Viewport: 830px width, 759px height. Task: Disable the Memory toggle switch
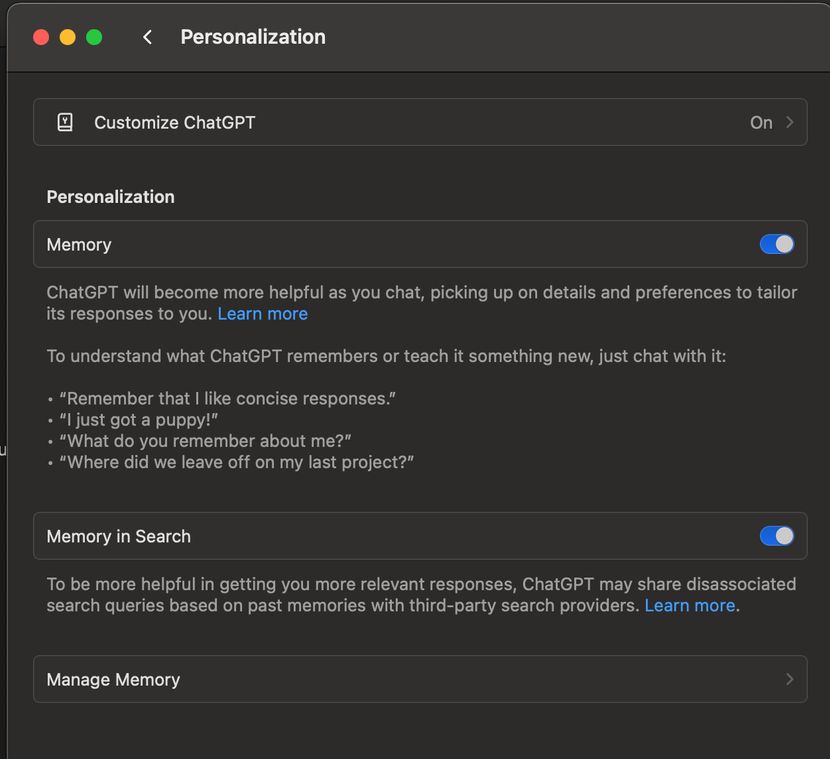point(777,244)
